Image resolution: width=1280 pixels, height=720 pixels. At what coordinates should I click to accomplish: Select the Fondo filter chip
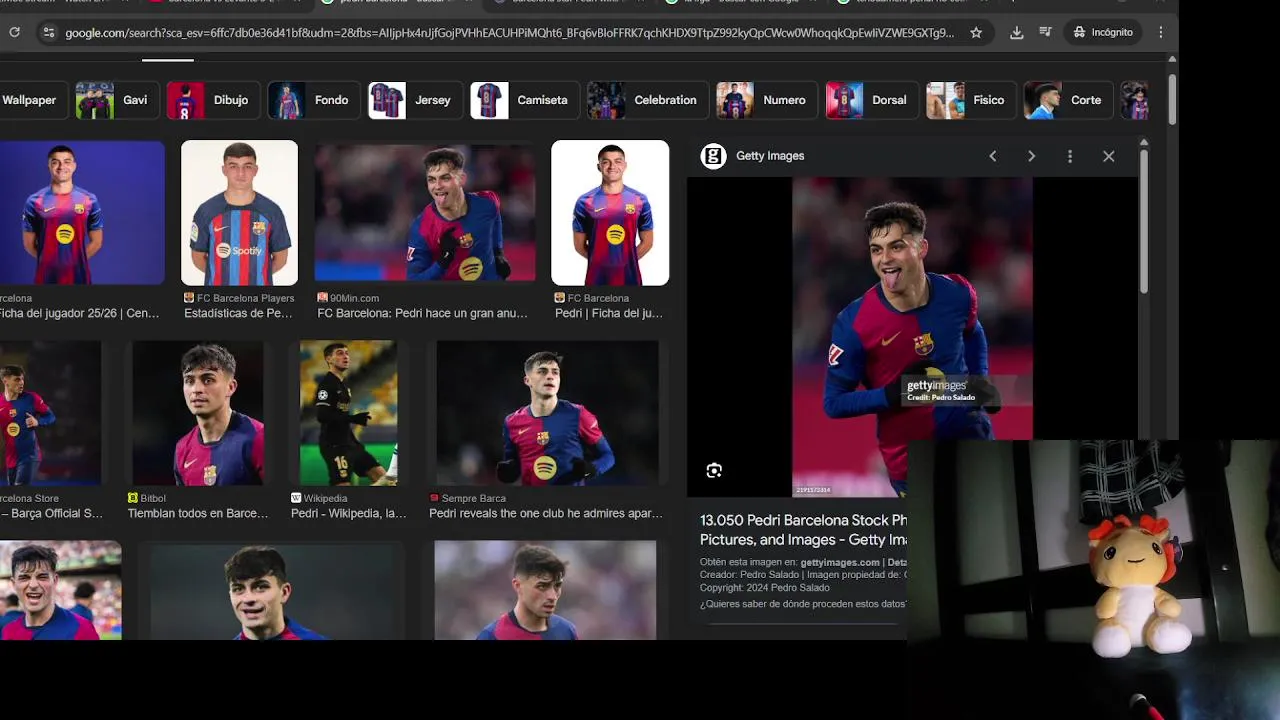312,100
